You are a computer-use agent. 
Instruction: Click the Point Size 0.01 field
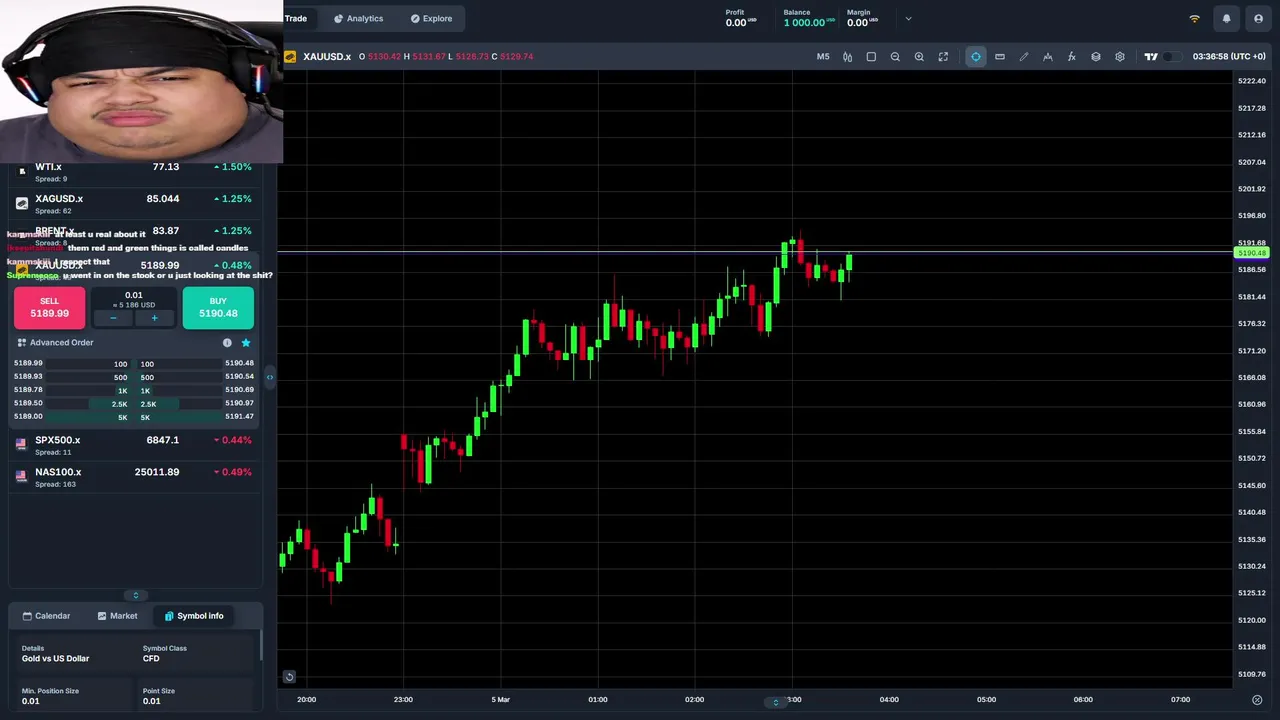pos(196,696)
